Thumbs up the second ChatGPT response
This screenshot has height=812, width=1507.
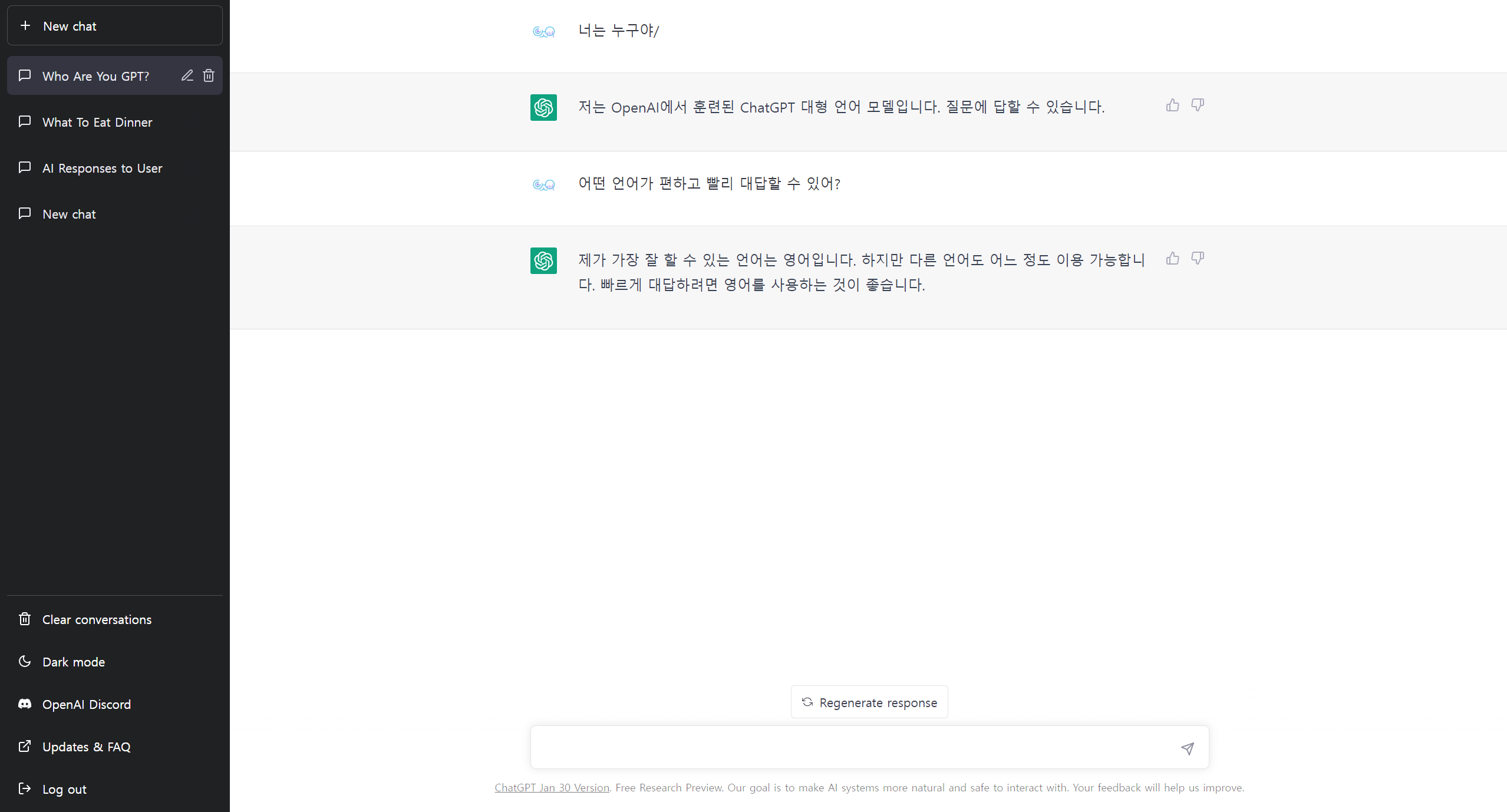(x=1172, y=259)
